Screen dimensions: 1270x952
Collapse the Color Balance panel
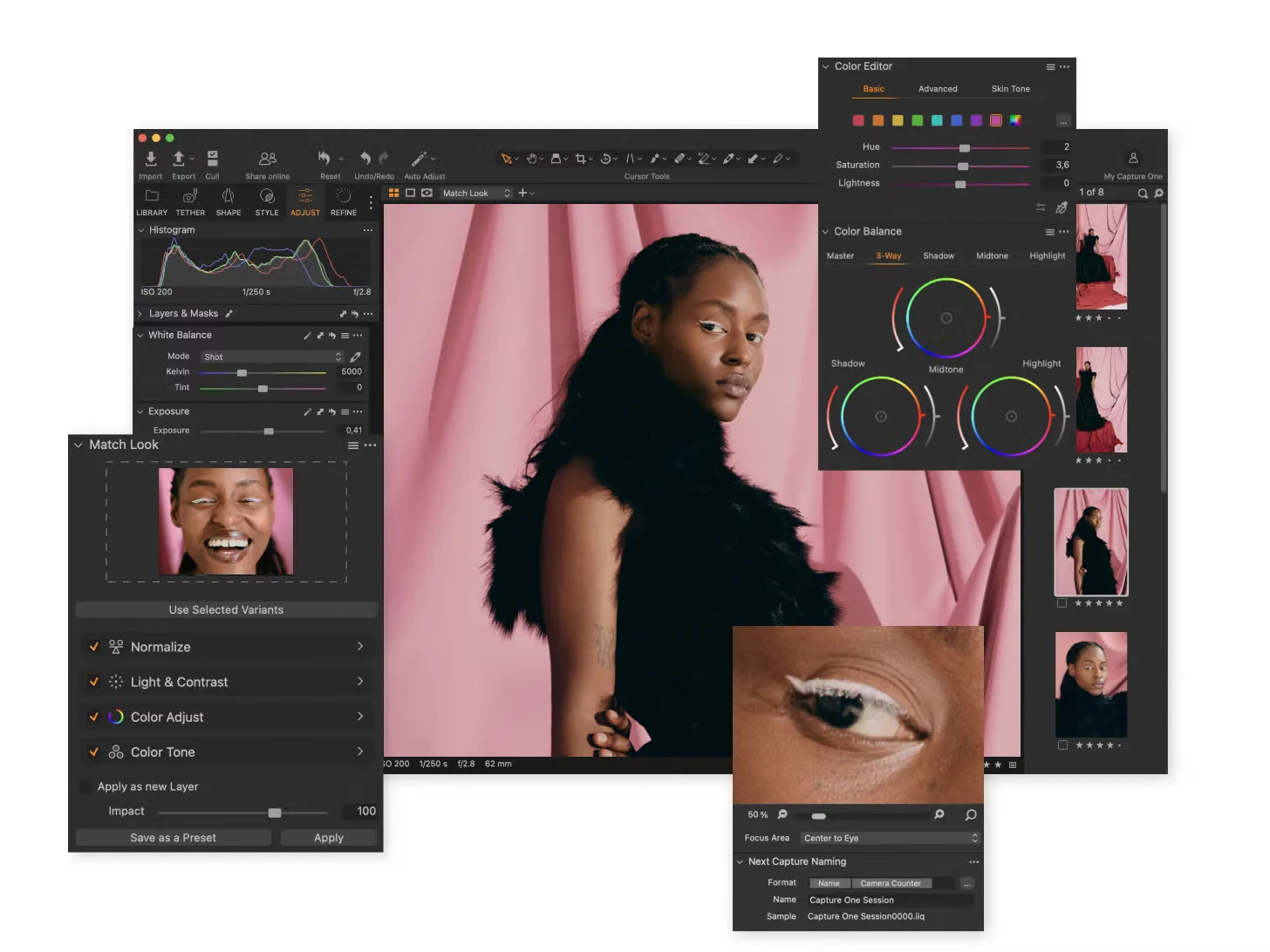pyautogui.click(x=825, y=232)
